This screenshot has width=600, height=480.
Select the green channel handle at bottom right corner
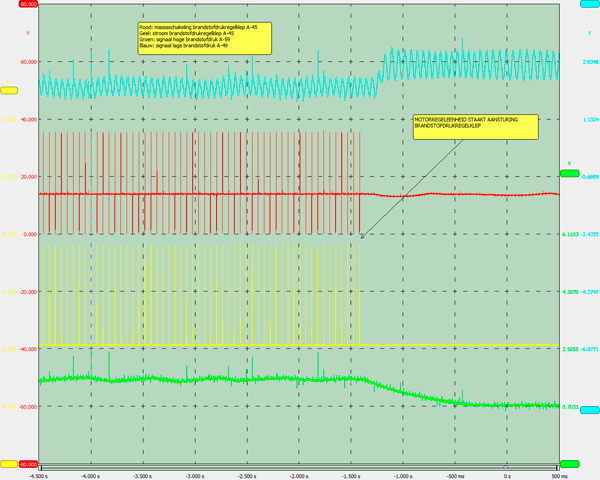coord(571,464)
